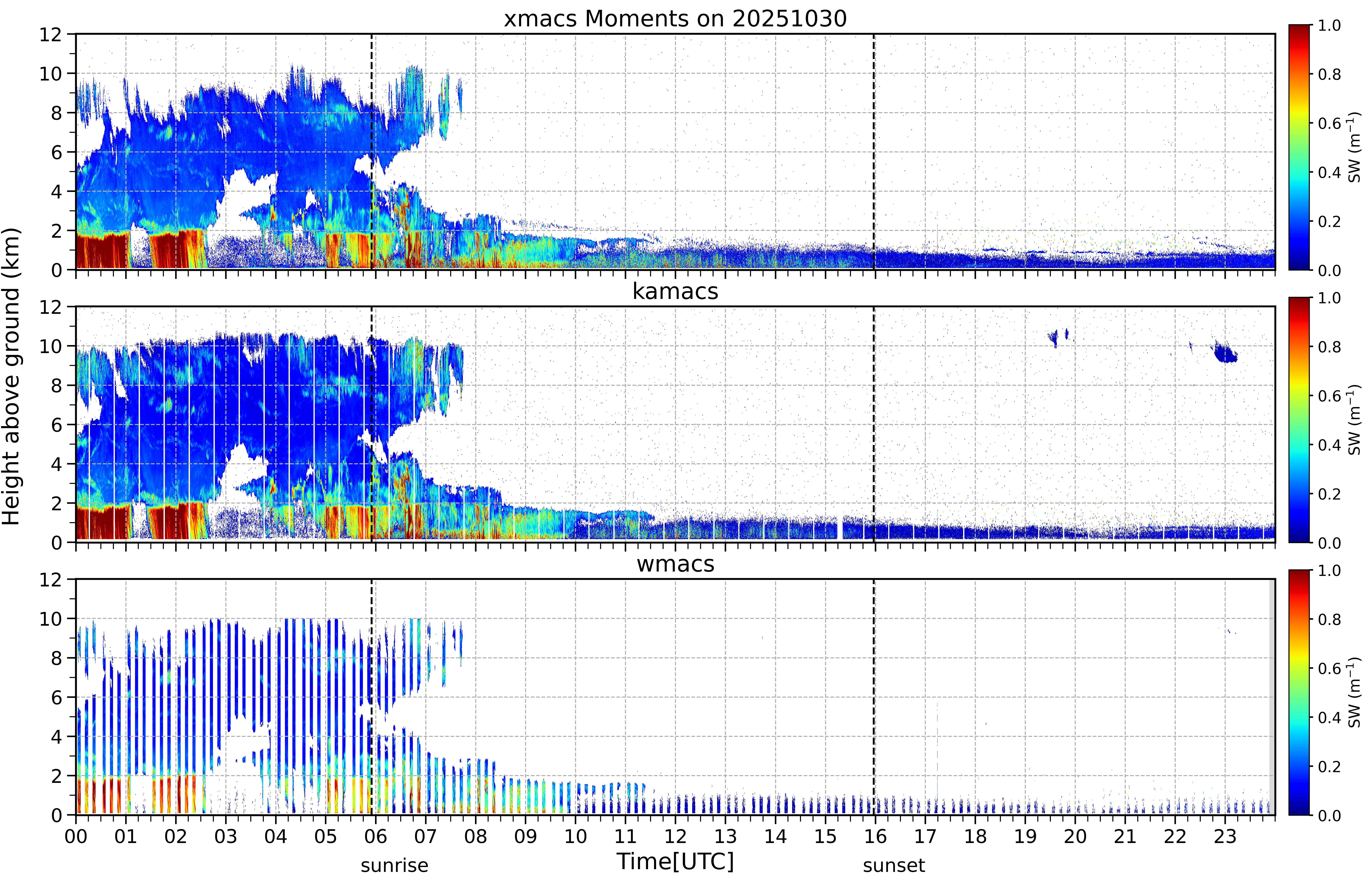Click the "SW (m⁻¹)" label of wmacs colorbar

coord(1354,693)
